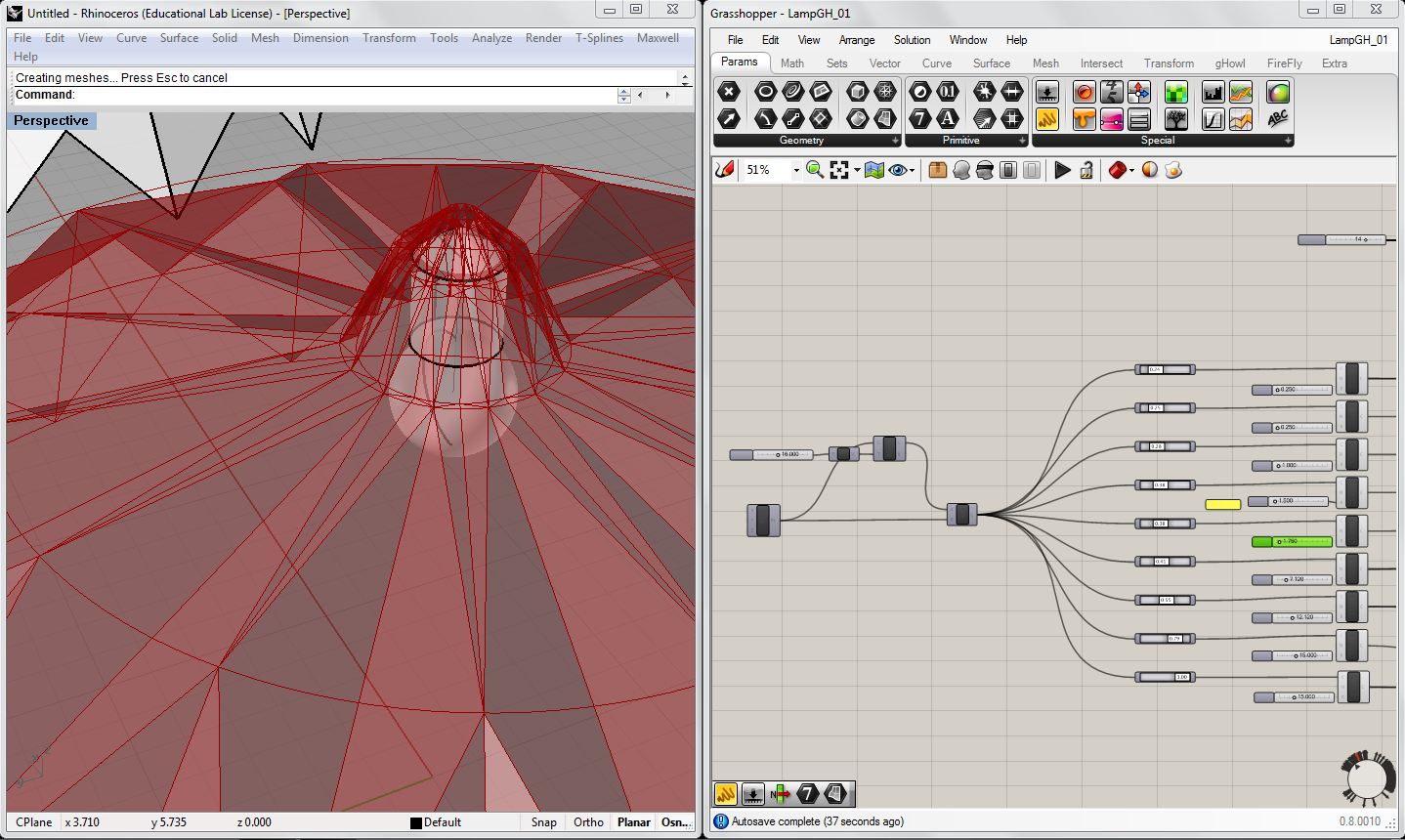Select the Text 'A' primitive component
Viewport: 1405px width, 840px height.
(947, 118)
